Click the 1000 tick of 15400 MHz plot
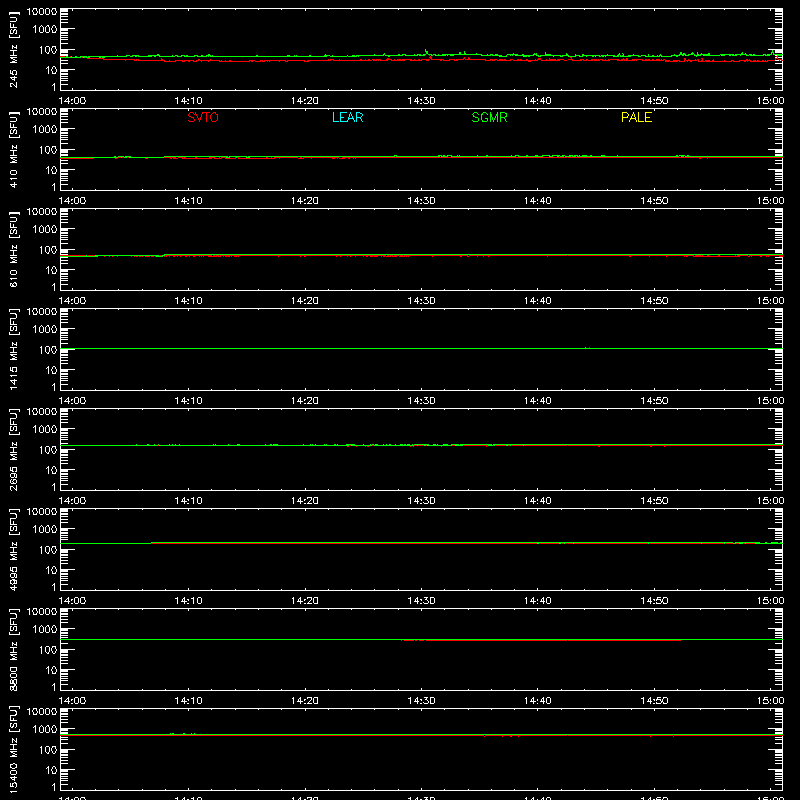The image size is (800, 800). [45, 730]
